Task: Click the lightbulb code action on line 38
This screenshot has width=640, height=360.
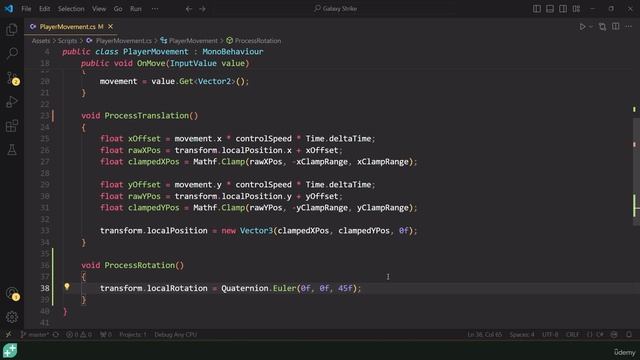Action: 67,287
